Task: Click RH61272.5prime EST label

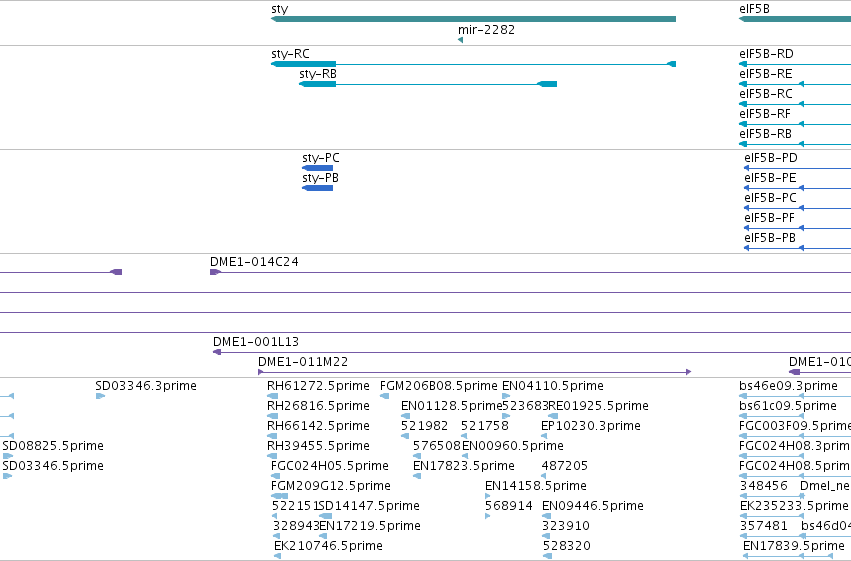Action: point(319,386)
